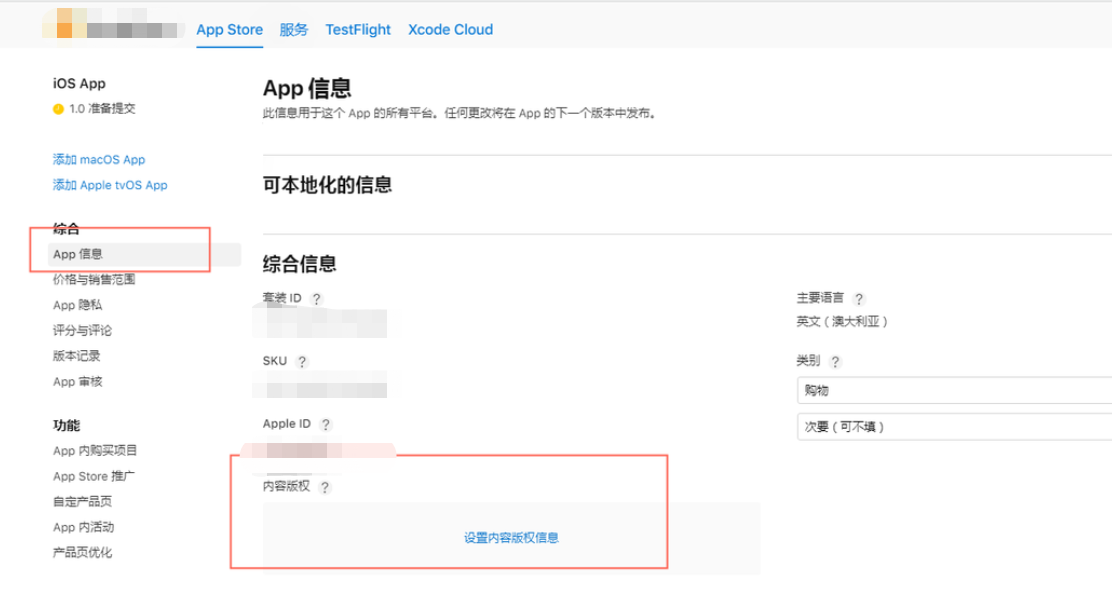1112x599 pixels.
Task: Open help icon next to 套装 ID
Action: coord(316,299)
